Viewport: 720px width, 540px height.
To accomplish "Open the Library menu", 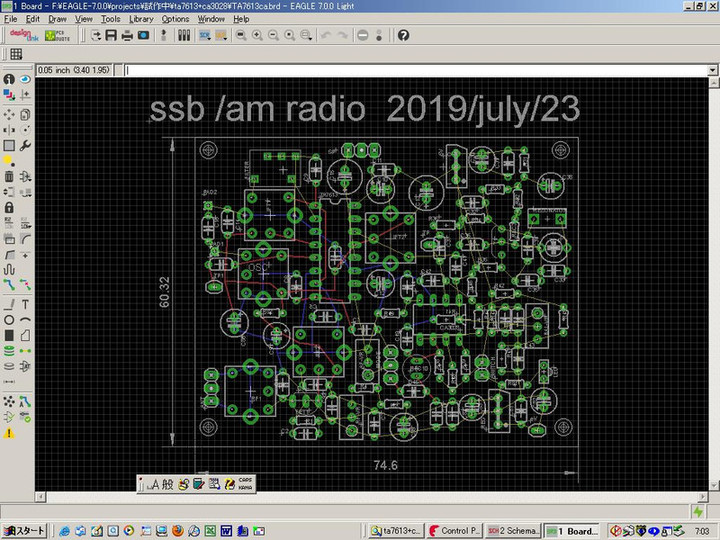I will 141,19.
